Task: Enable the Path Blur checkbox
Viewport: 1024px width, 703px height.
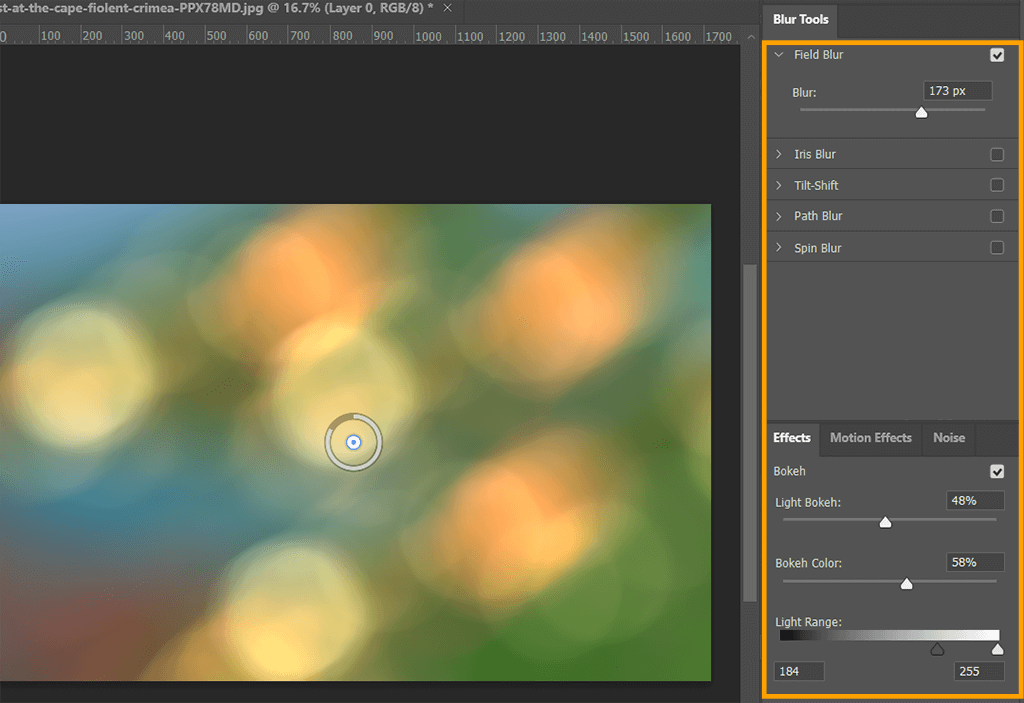Action: click(997, 216)
